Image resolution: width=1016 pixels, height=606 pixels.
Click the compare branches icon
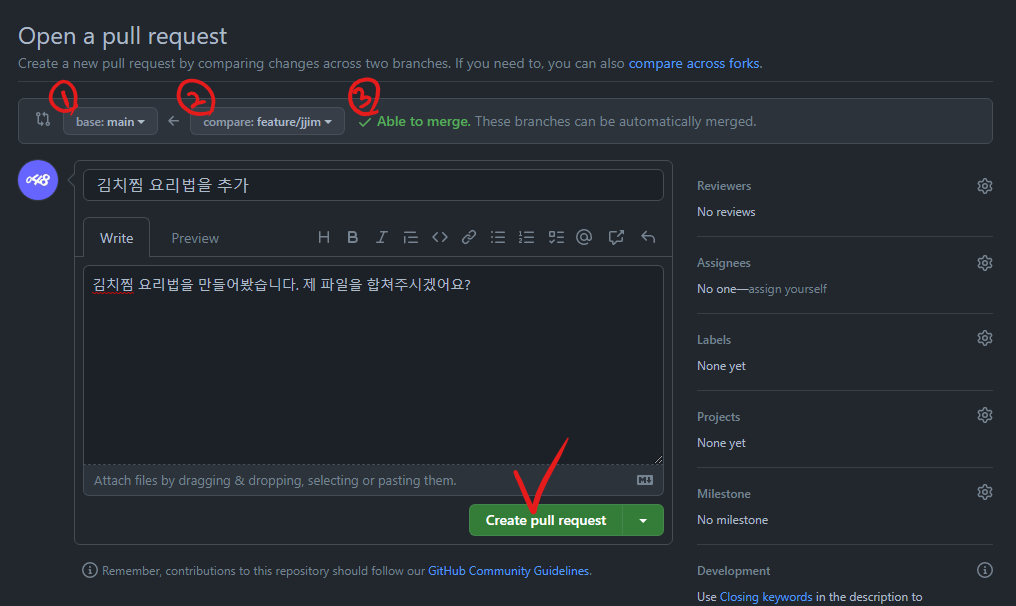43,119
